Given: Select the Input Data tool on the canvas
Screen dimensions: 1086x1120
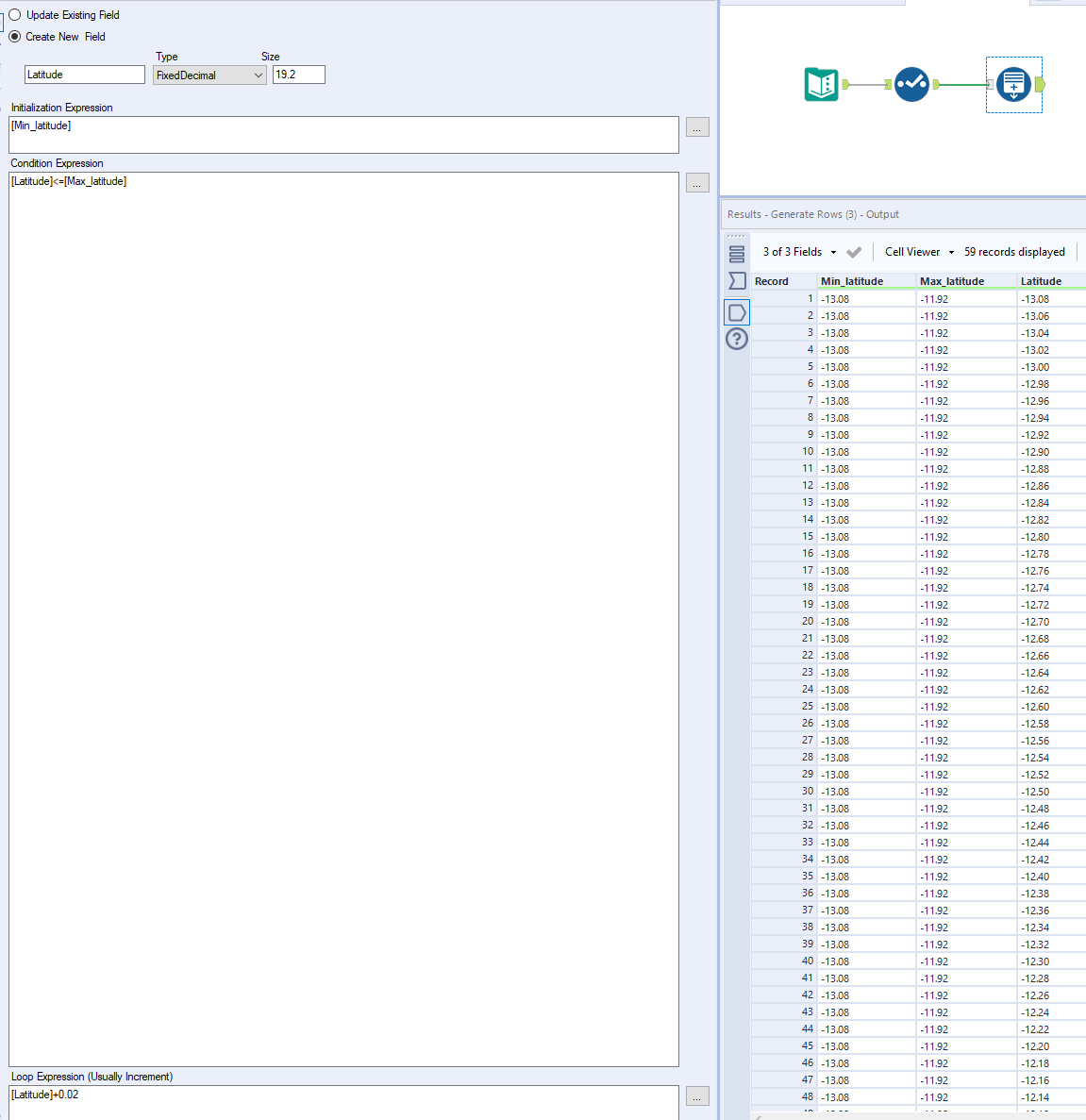Looking at the screenshot, I should [x=821, y=84].
